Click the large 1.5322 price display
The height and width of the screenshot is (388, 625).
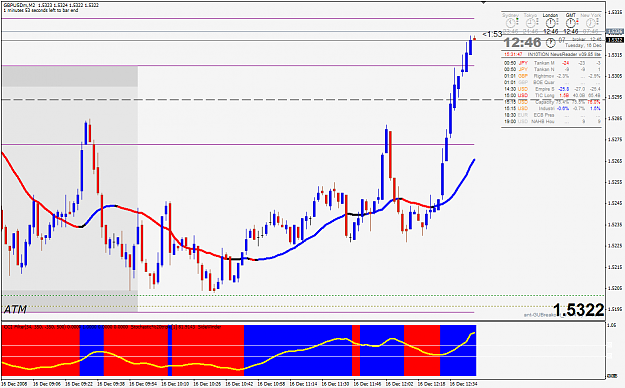click(x=578, y=310)
